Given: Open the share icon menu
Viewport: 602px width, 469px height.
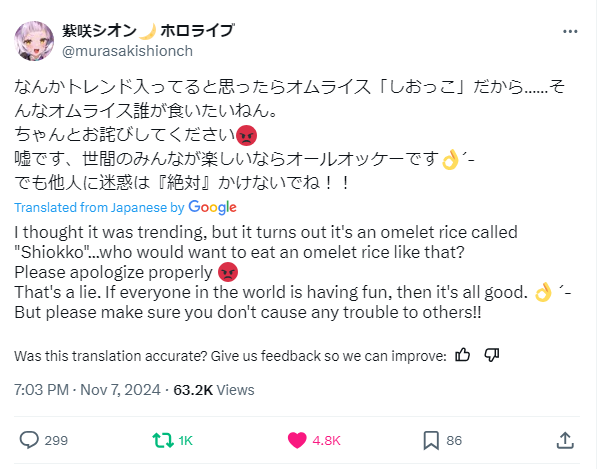Looking at the screenshot, I should (x=564, y=439).
